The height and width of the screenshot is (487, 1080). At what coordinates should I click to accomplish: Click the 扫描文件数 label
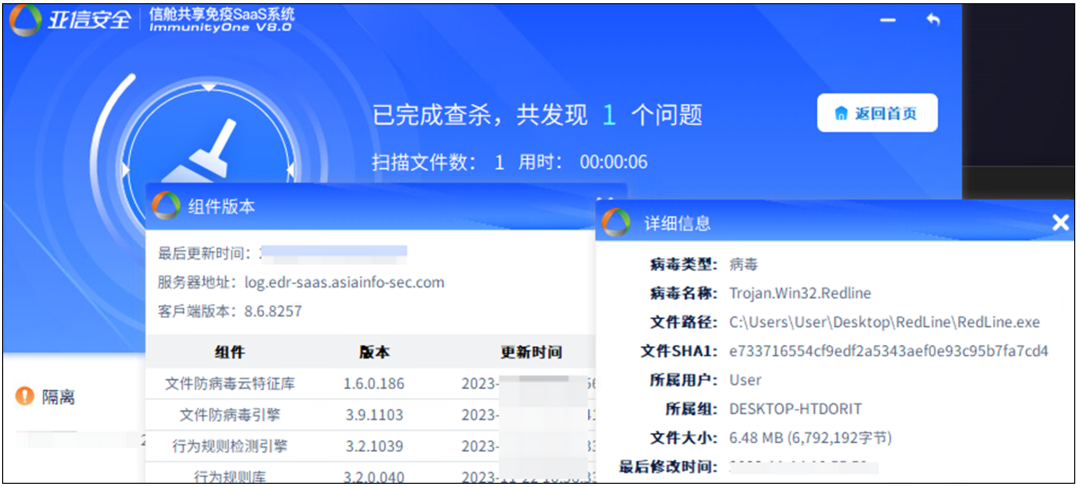424,163
